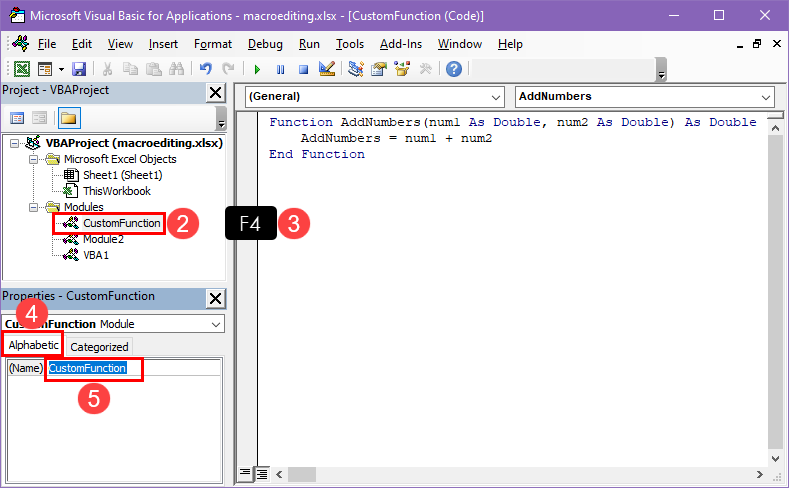Select Module2 in the Modules folder
789x488 pixels.
click(x=103, y=239)
